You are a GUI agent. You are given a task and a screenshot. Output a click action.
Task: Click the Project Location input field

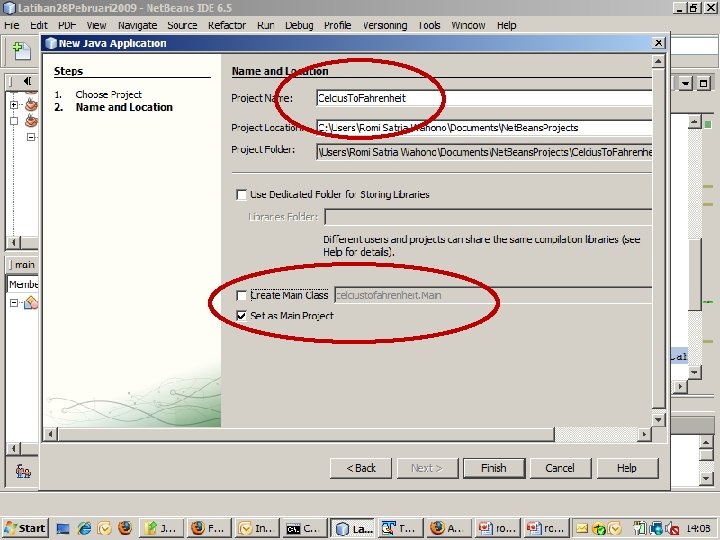tap(484, 128)
